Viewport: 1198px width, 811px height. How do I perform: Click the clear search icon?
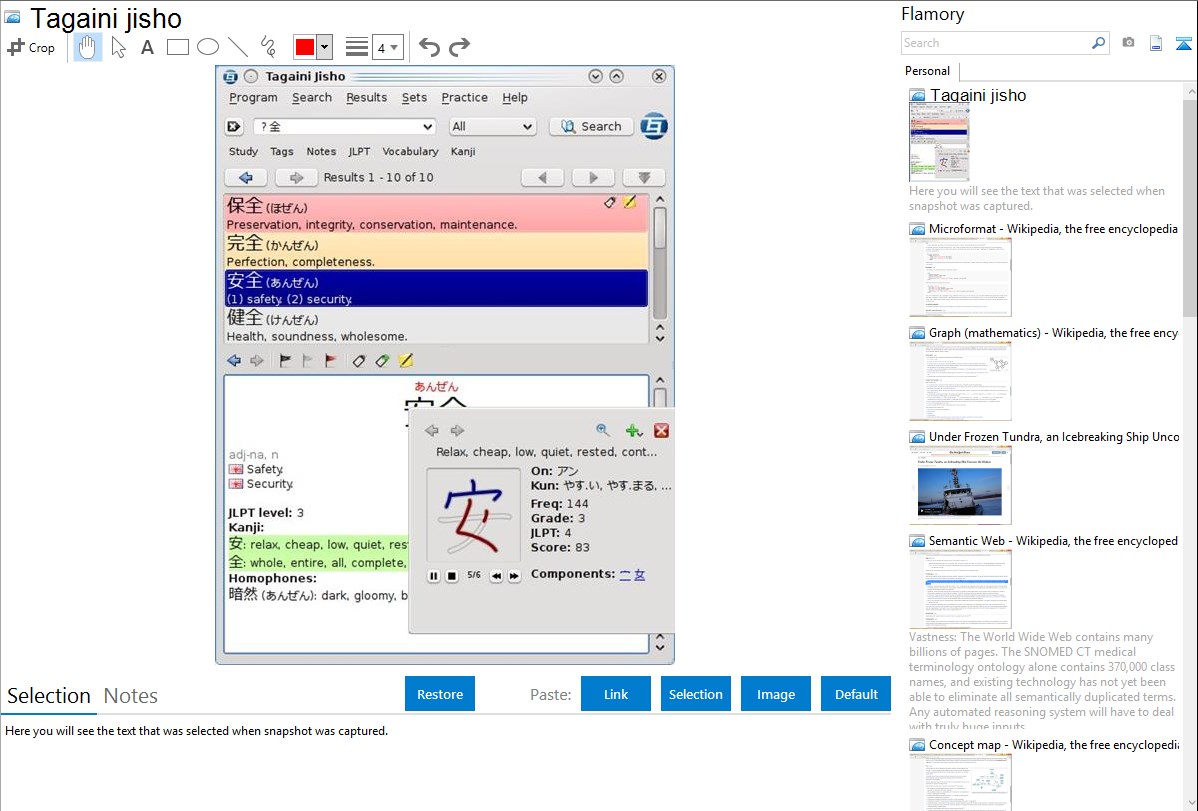(x=234, y=127)
